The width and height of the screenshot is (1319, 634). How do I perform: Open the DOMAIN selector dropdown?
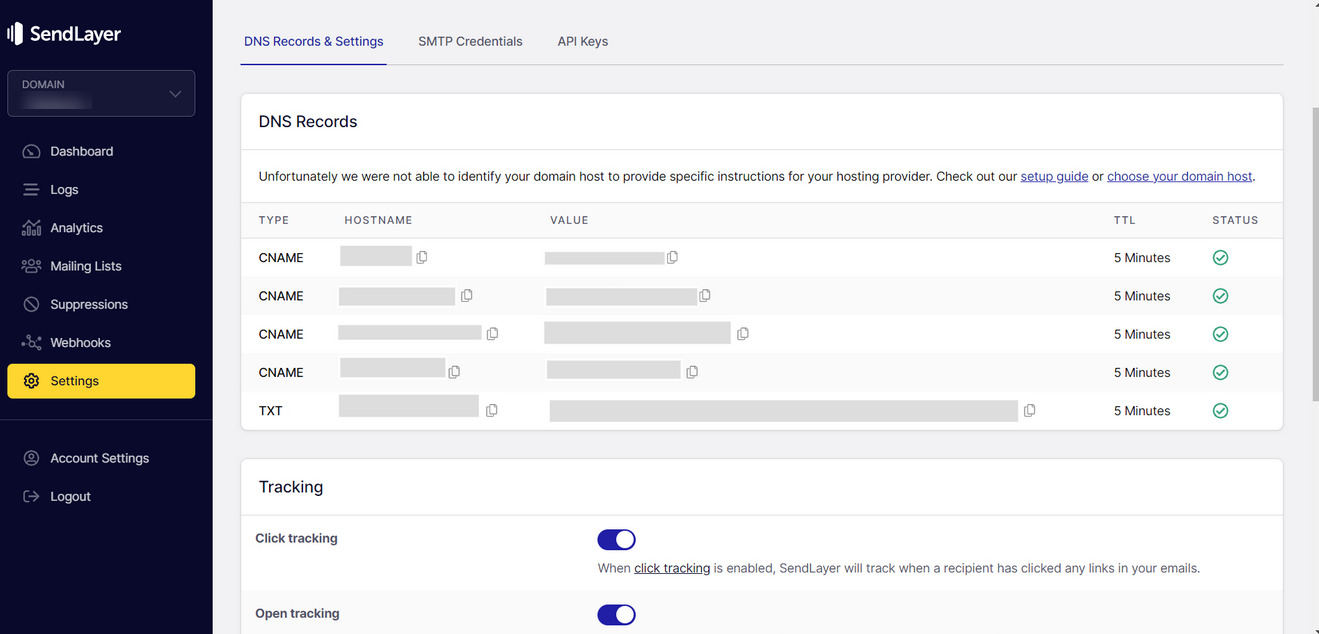[x=101, y=93]
